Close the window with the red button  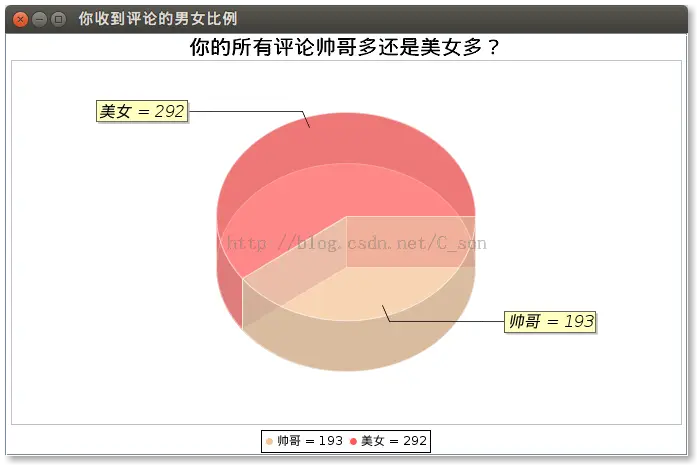[x=20, y=20]
